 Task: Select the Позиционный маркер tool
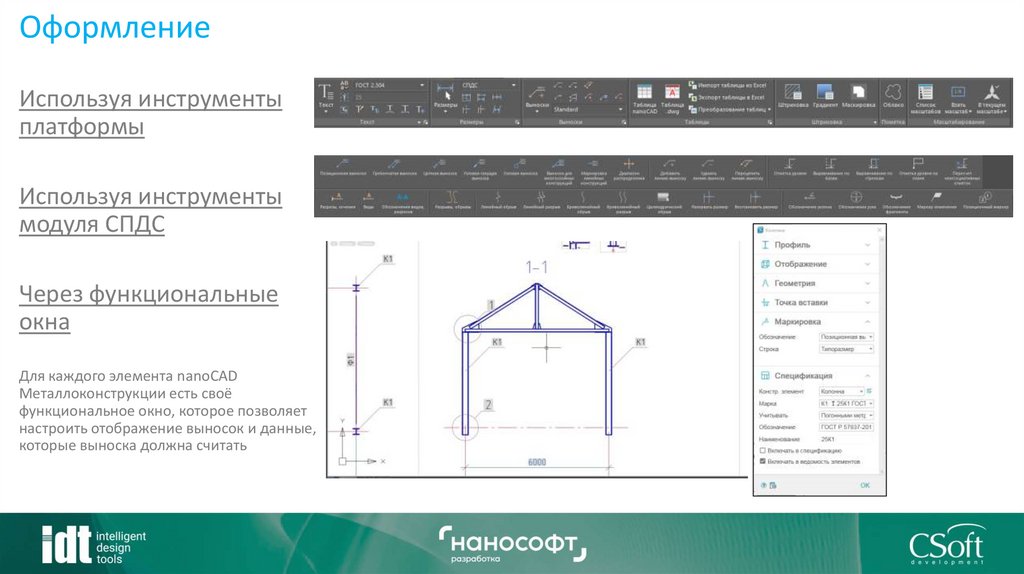coord(985,200)
